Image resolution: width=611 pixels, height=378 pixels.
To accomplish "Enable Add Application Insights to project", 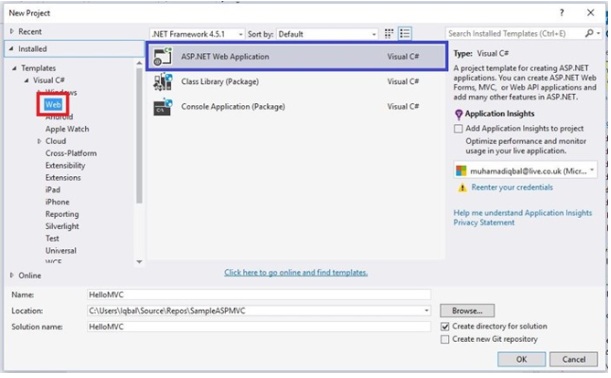I will pyautogui.click(x=459, y=129).
